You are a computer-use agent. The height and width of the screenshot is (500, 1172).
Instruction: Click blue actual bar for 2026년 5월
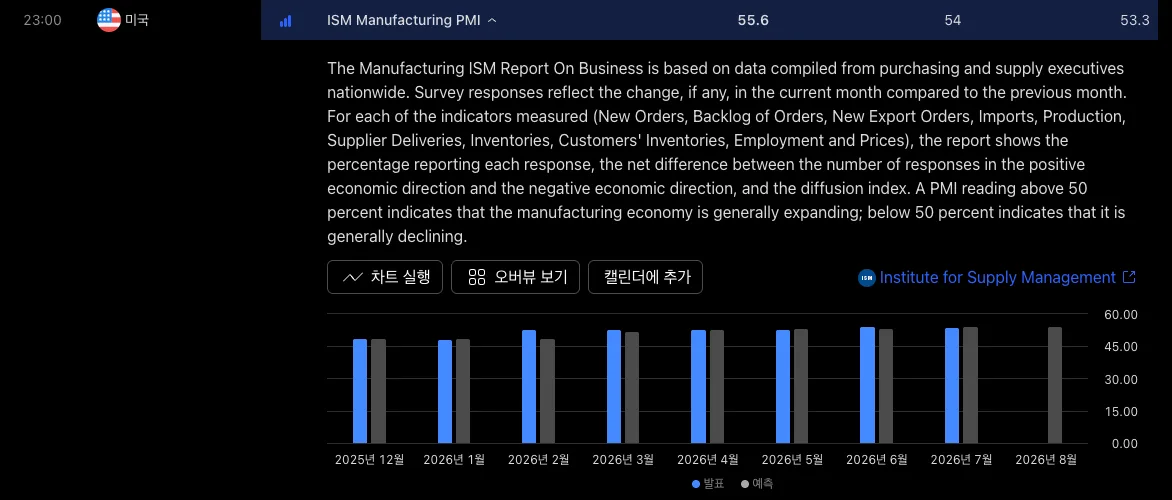(x=783, y=387)
